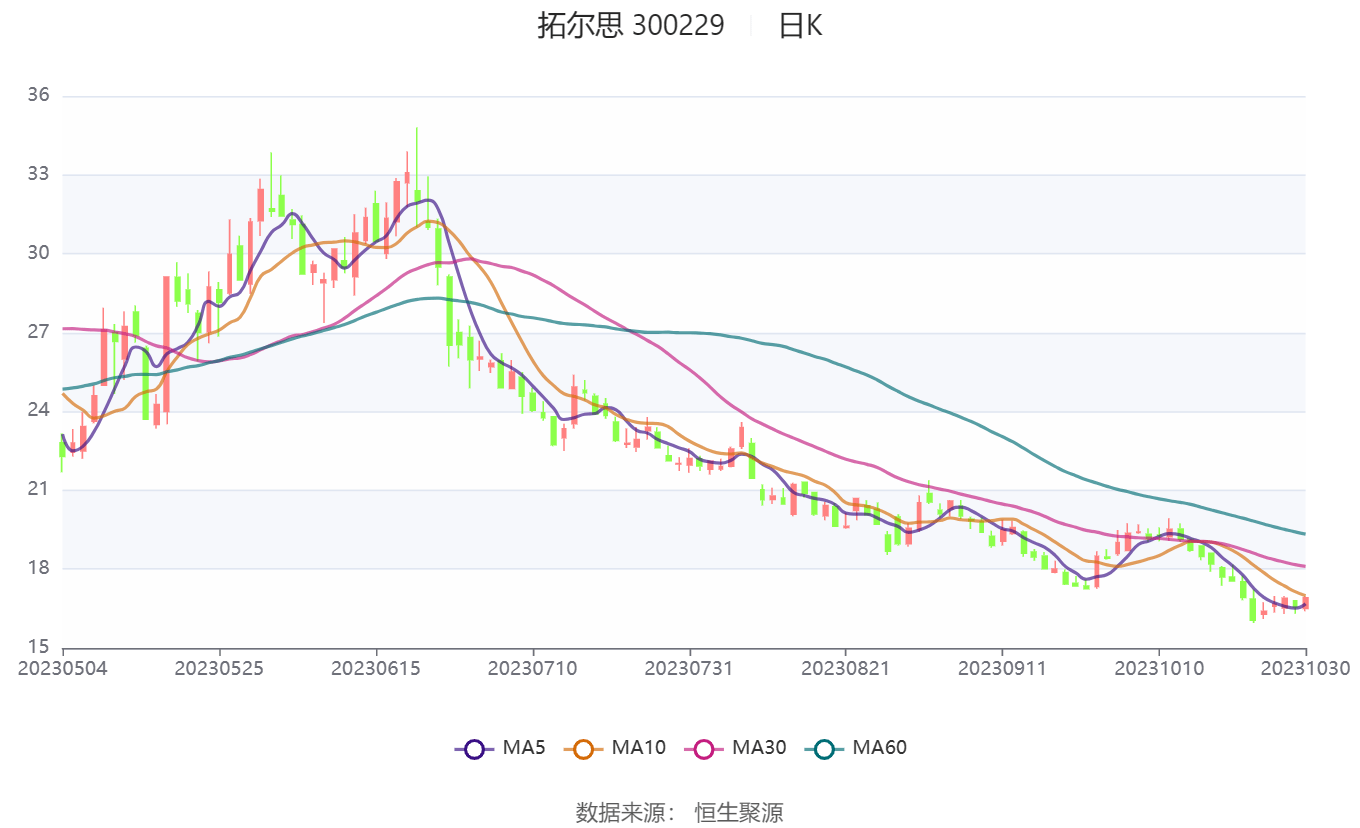Click the 15 value on the y-axis
This screenshot has width=1360, height=828.
(39, 647)
